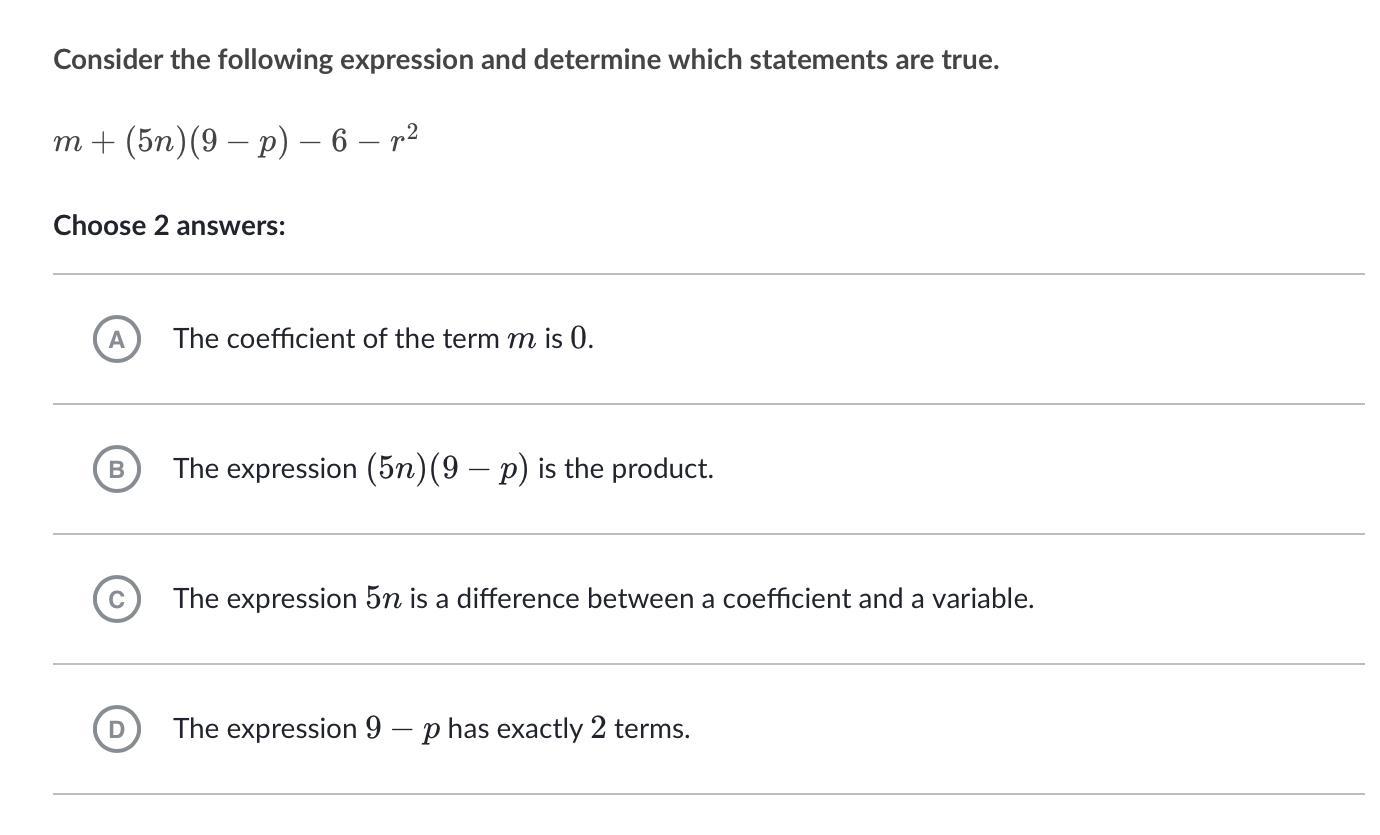Screen dimensions: 1380x835
Task: Select answer choice A circle
Action: click(x=117, y=339)
